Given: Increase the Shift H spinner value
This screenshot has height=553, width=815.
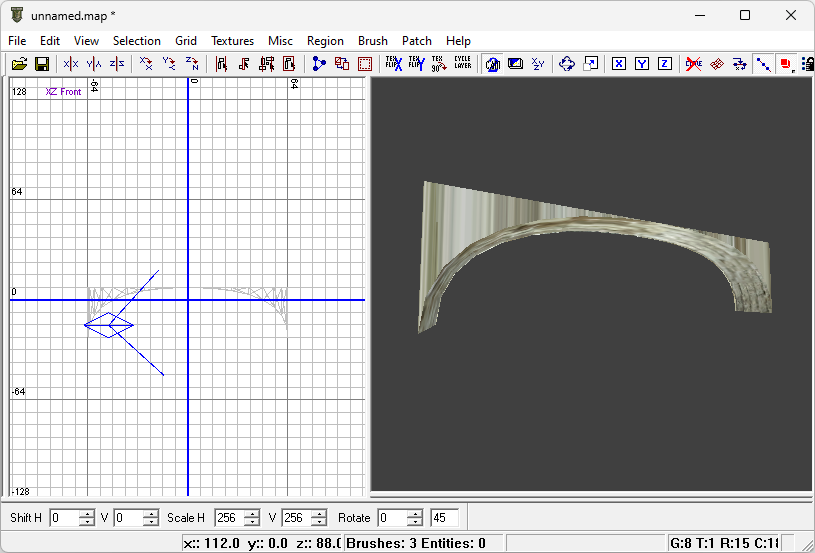Looking at the screenshot, I should click(89, 514).
